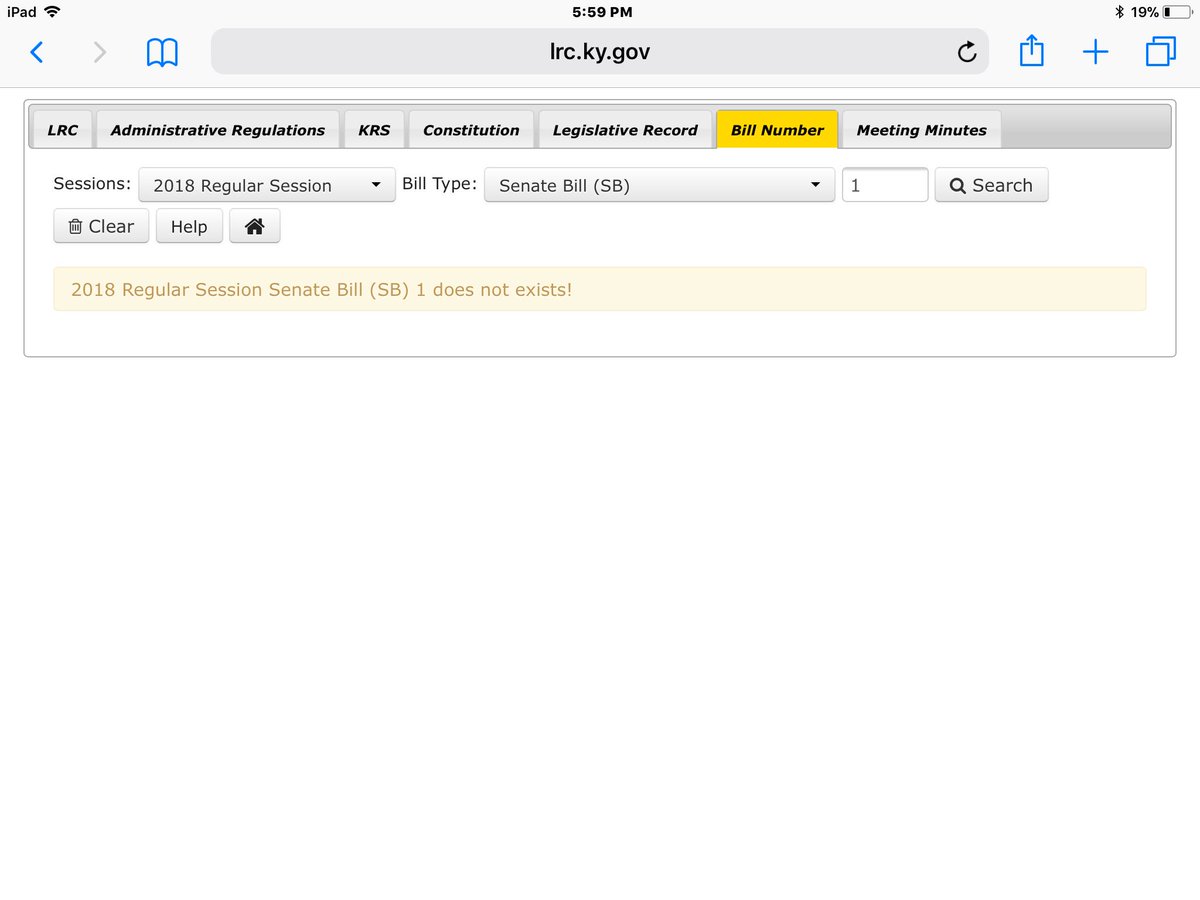Go to home via house icon button
The height and width of the screenshot is (900, 1200).
(x=255, y=226)
